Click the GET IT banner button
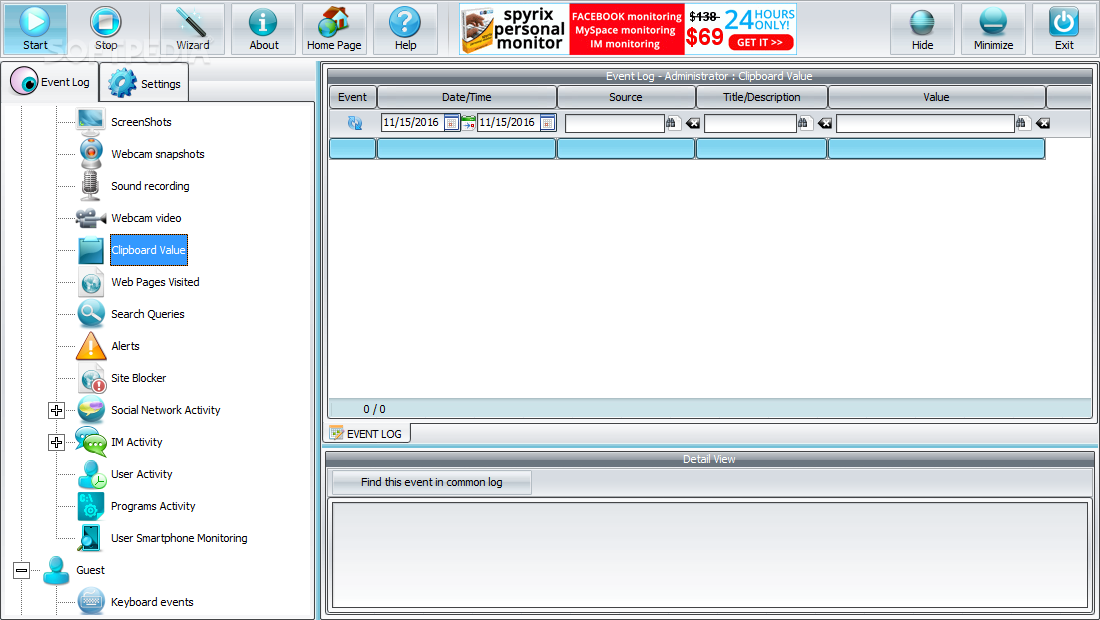 click(x=760, y=43)
